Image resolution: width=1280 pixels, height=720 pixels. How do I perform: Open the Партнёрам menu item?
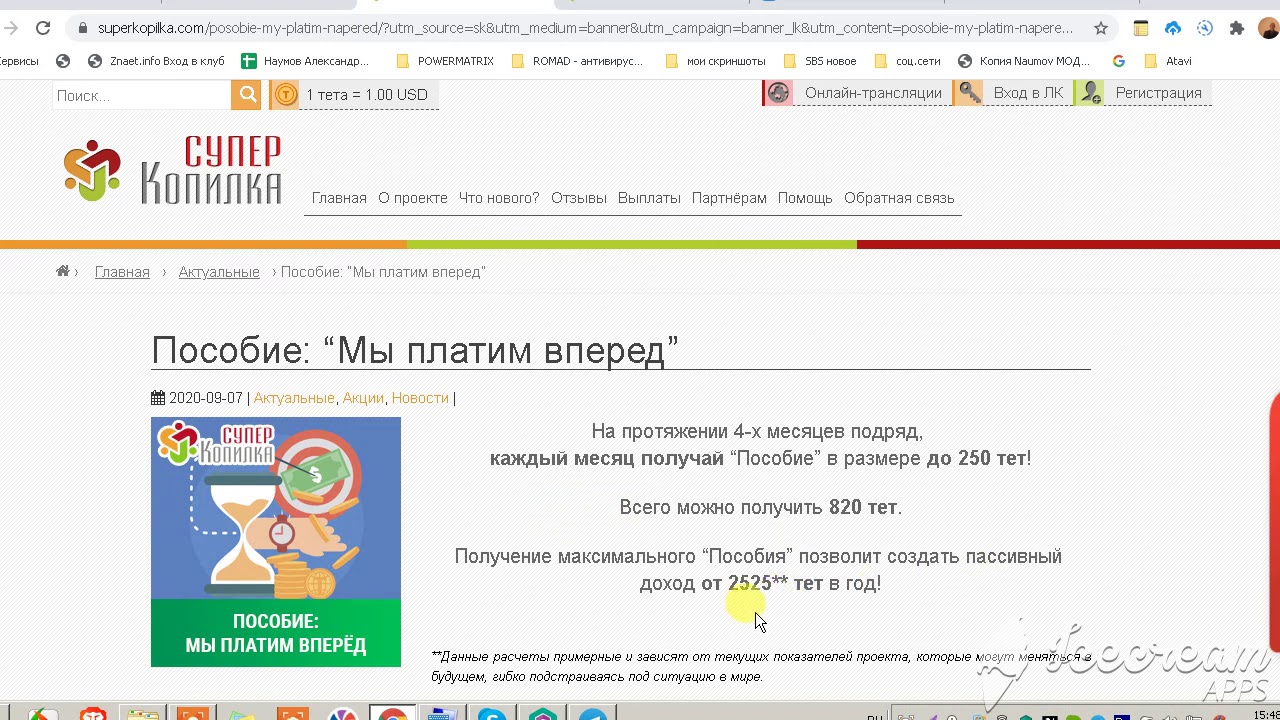[729, 198]
